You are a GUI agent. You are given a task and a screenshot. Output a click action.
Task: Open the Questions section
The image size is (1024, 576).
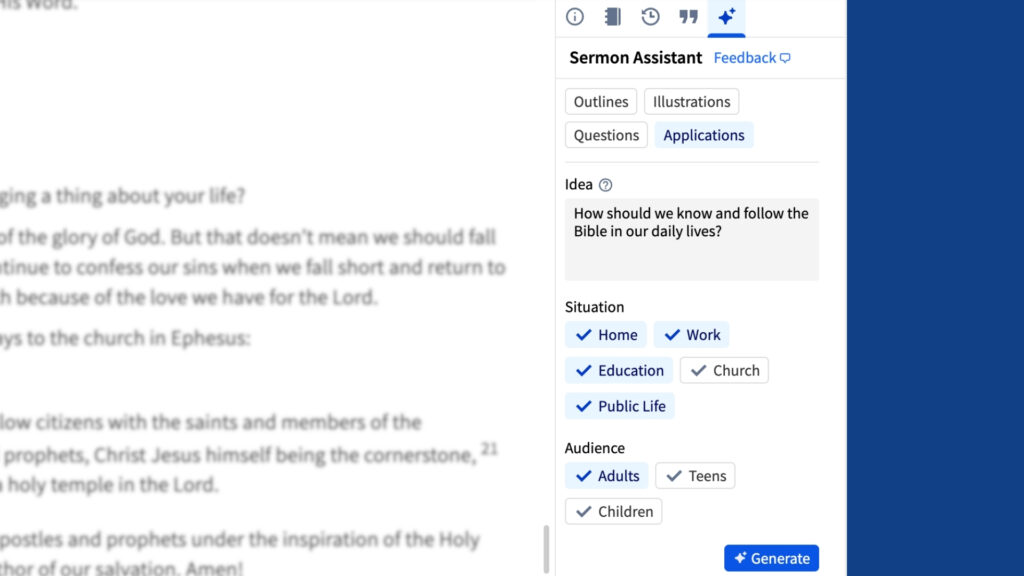pos(605,135)
